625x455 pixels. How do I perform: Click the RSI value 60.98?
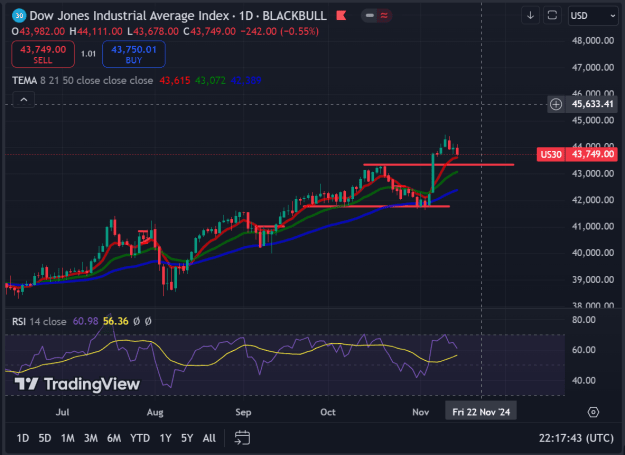pos(85,321)
